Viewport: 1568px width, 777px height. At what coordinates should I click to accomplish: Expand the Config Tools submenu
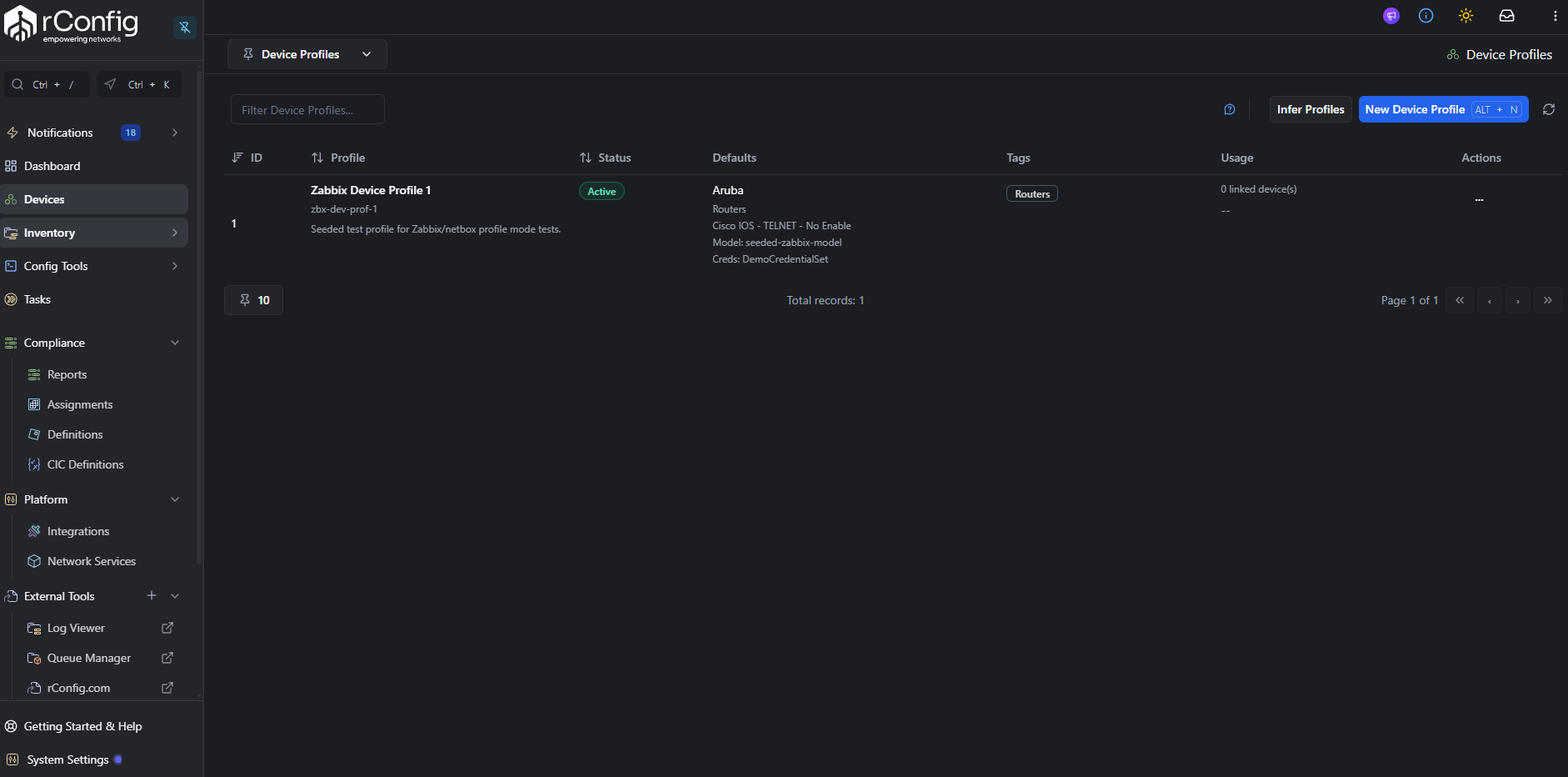(x=175, y=266)
